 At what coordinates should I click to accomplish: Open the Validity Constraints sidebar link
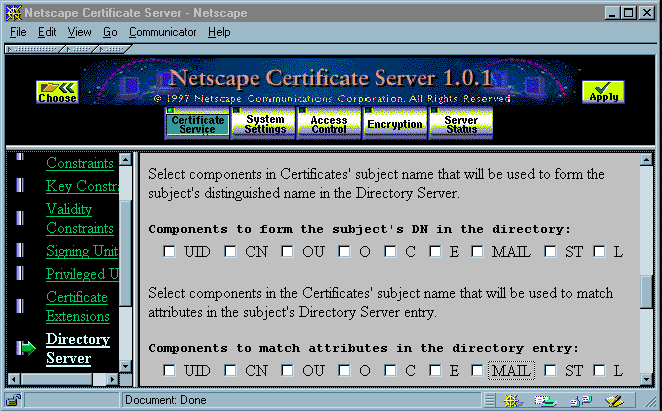coord(79,218)
